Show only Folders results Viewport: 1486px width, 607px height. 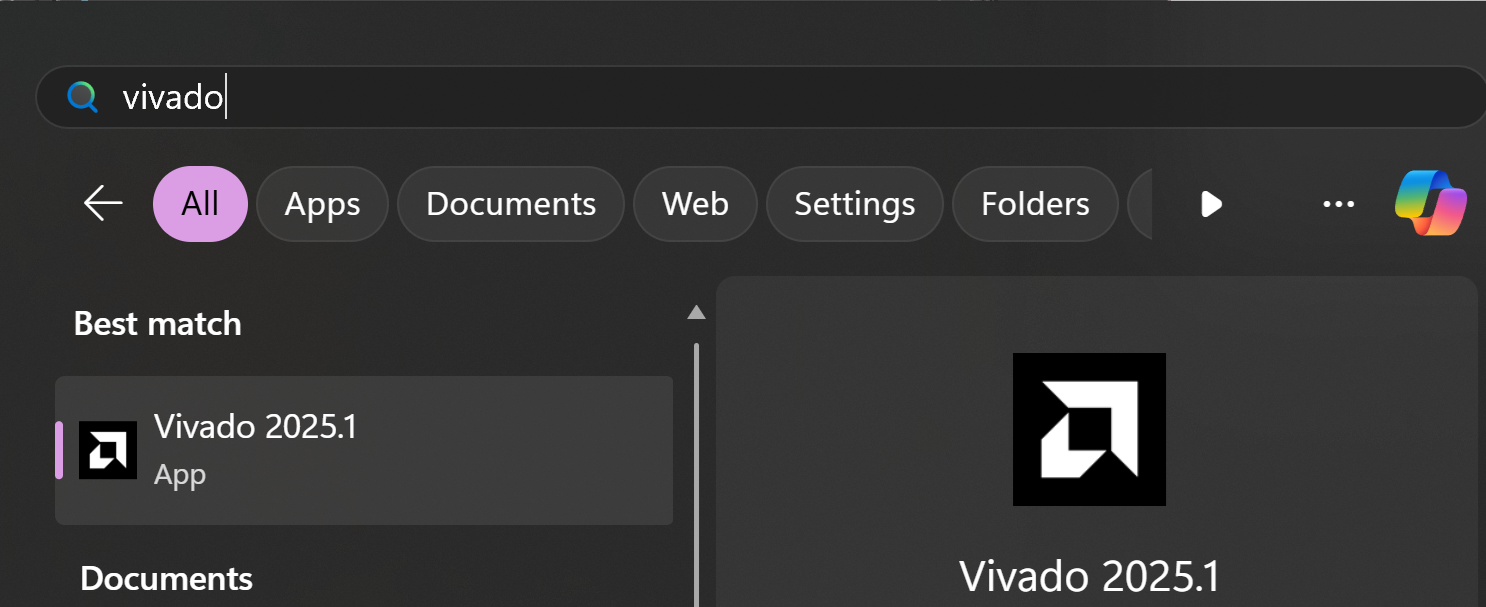[x=1035, y=204]
